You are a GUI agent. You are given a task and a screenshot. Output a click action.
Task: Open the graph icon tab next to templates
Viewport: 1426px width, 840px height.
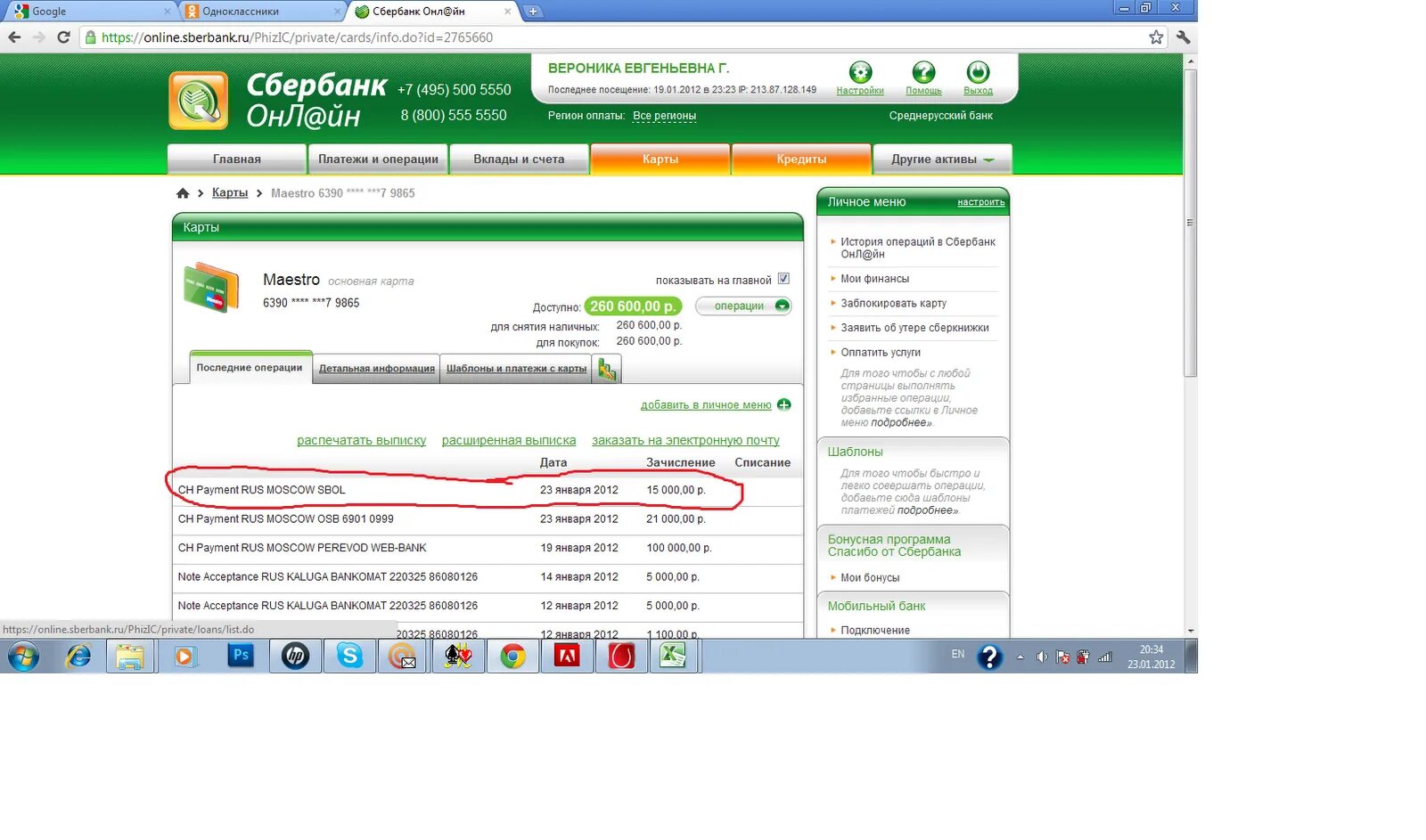tap(607, 369)
